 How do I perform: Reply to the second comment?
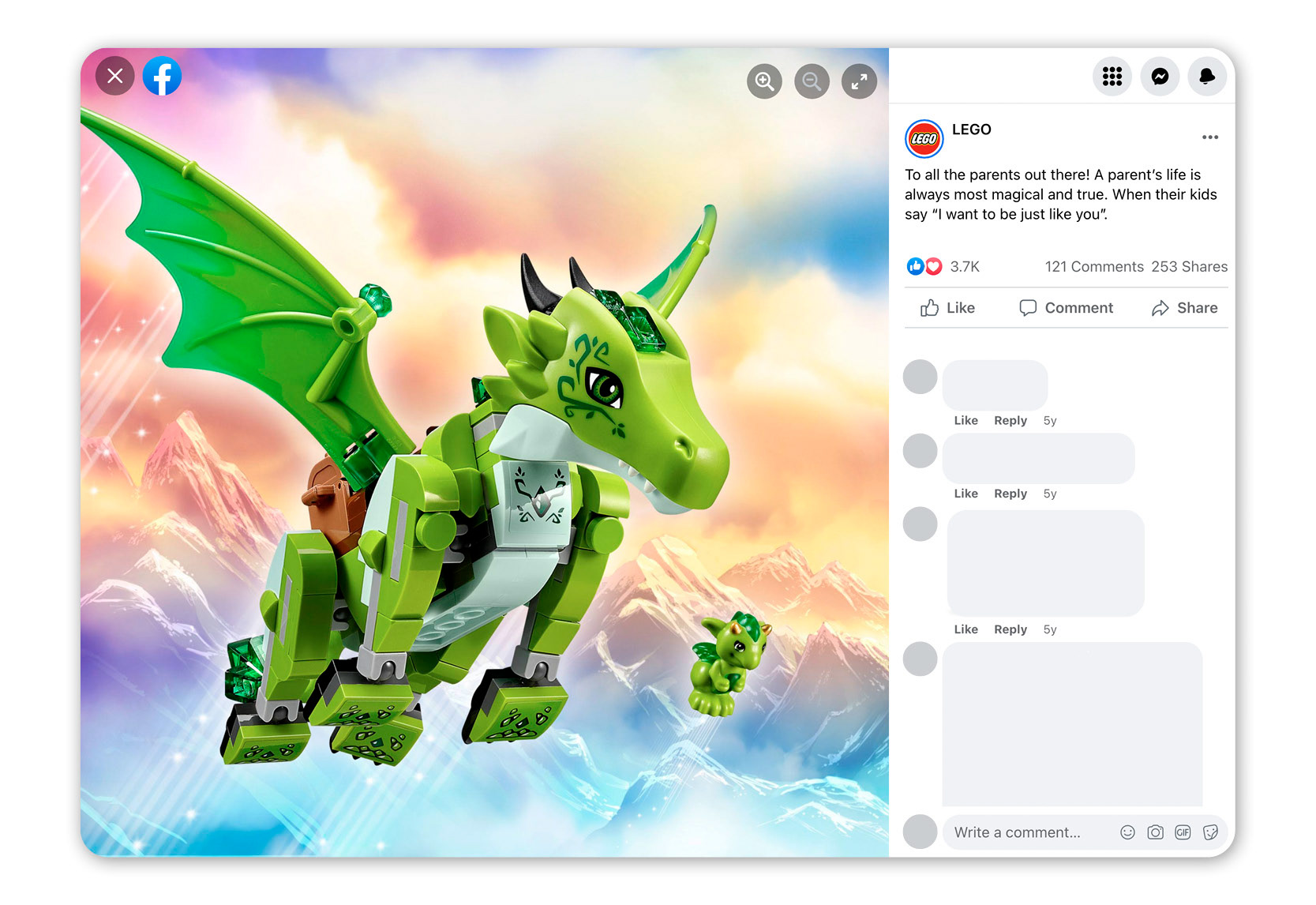1010,494
